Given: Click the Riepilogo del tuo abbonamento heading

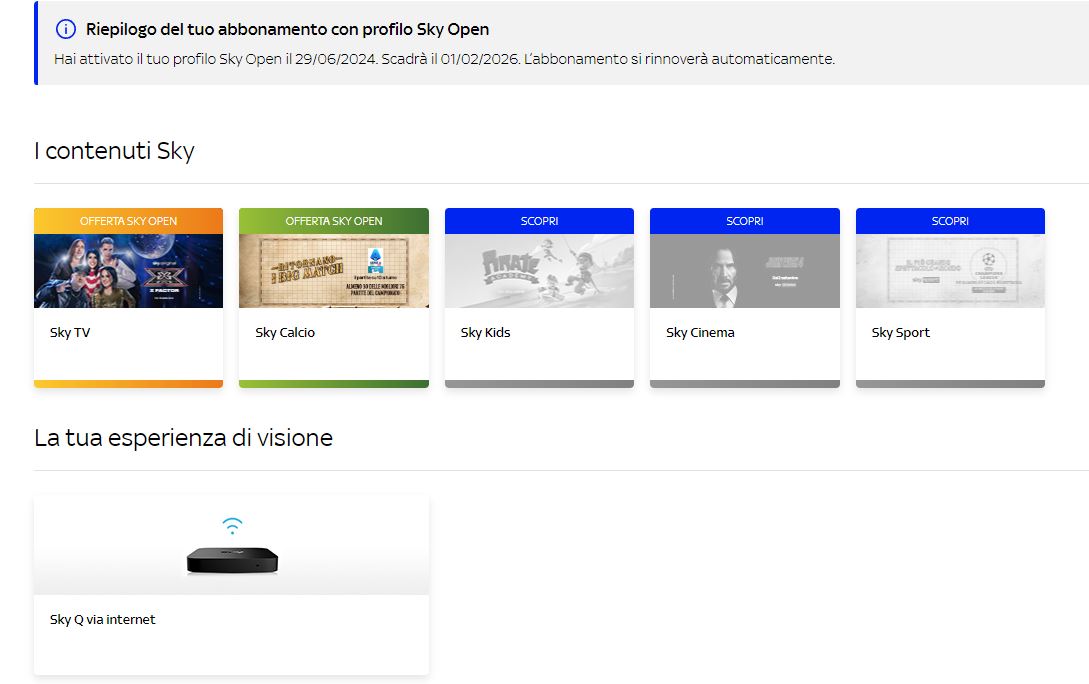Looking at the screenshot, I should (288, 29).
